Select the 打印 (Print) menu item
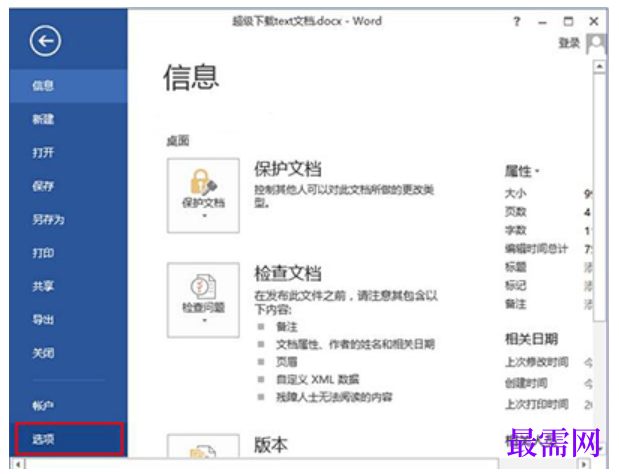The image size is (619, 474). point(68,253)
